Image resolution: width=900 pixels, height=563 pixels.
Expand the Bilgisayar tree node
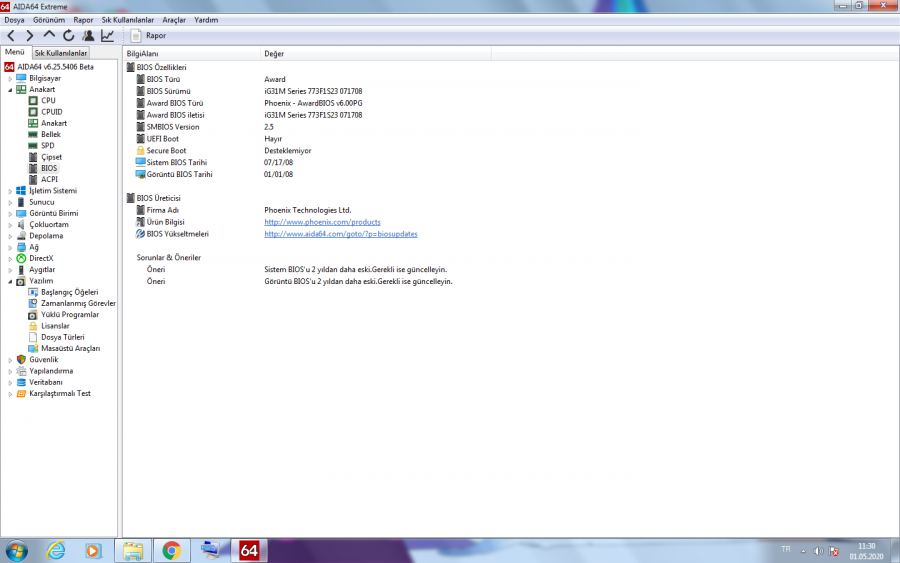[x=10, y=79]
